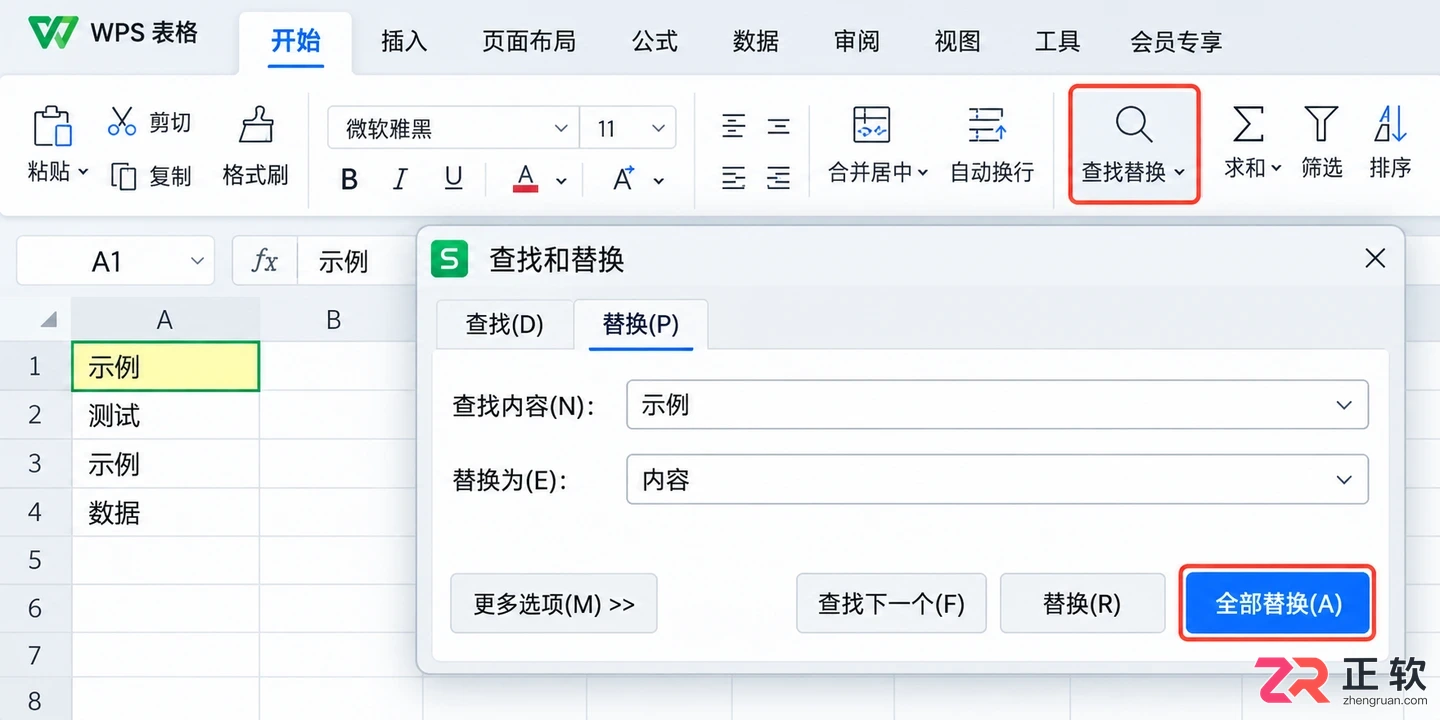Image resolution: width=1440 pixels, height=720 pixels.
Task: Select cell A4 containing 数据
Action: pos(165,513)
